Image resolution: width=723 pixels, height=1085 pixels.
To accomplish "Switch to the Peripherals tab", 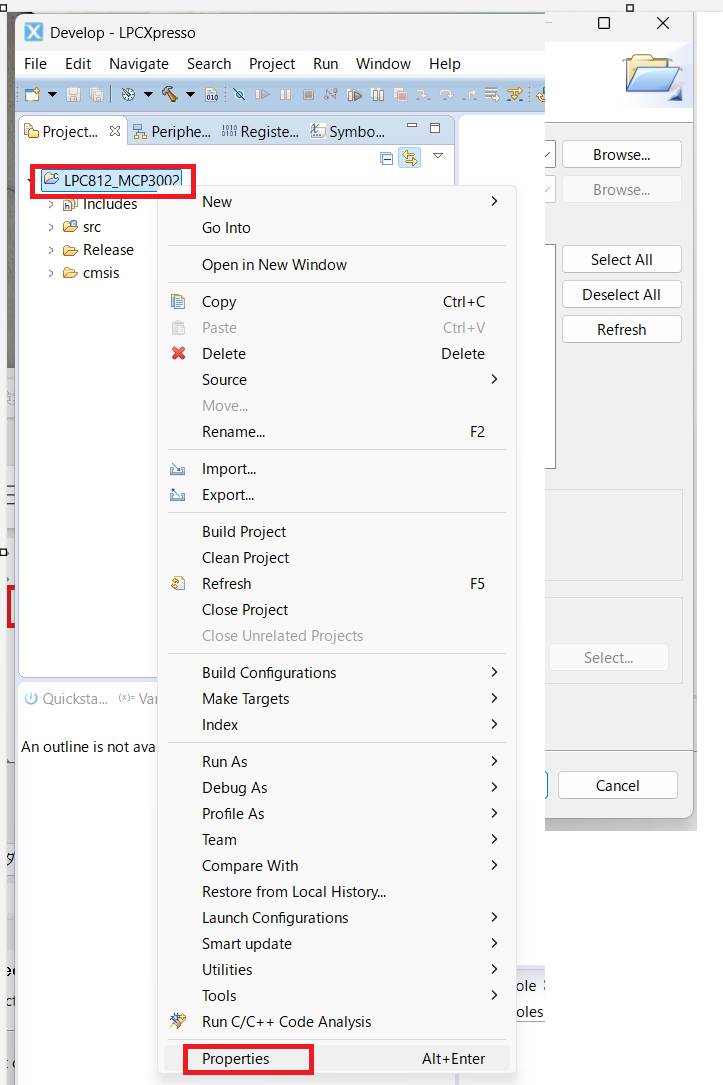I will click(x=172, y=131).
